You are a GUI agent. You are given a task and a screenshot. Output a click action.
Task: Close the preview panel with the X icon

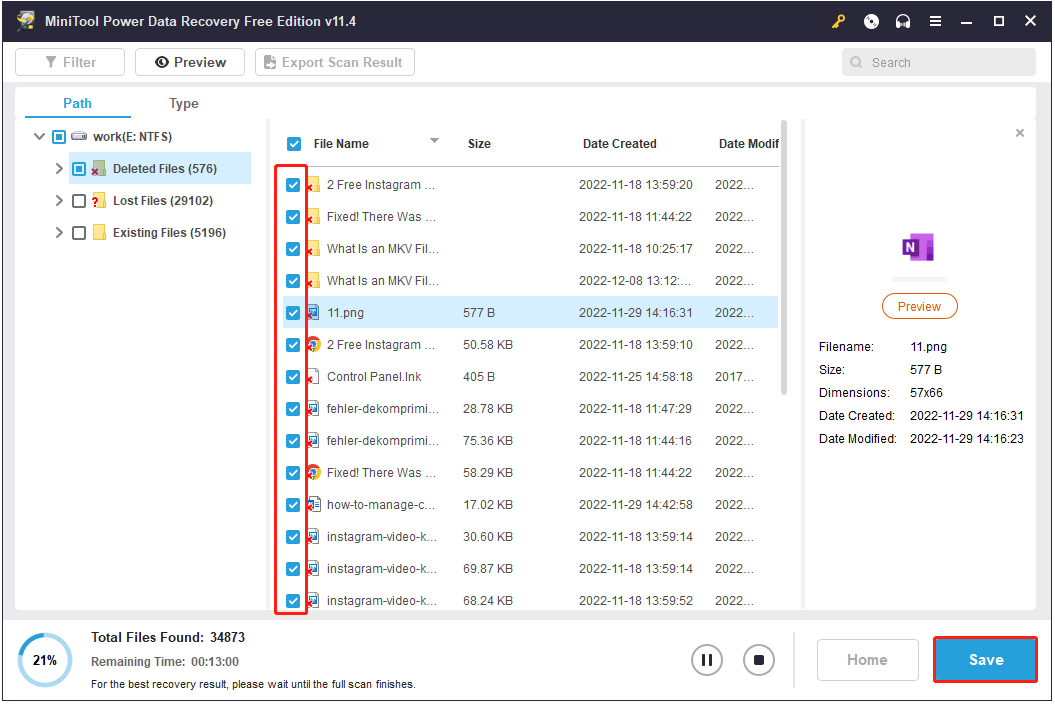(1019, 133)
